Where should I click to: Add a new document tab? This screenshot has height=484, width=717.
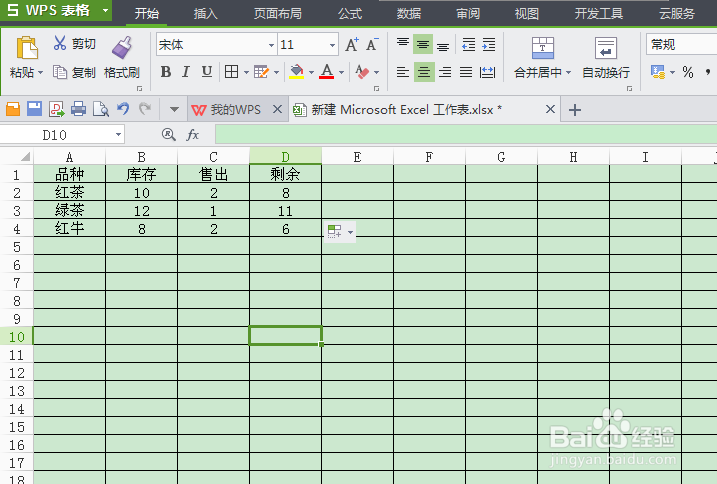click(x=575, y=110)
